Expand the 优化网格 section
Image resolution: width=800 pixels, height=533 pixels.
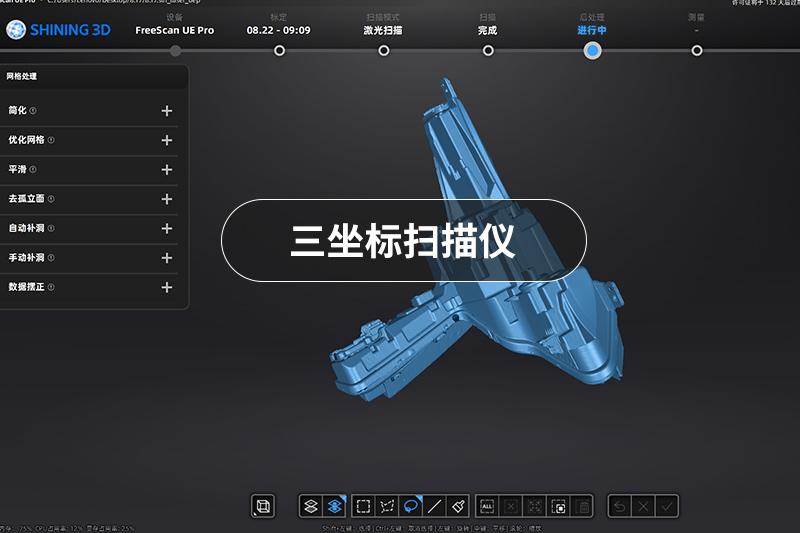point(167,141)
